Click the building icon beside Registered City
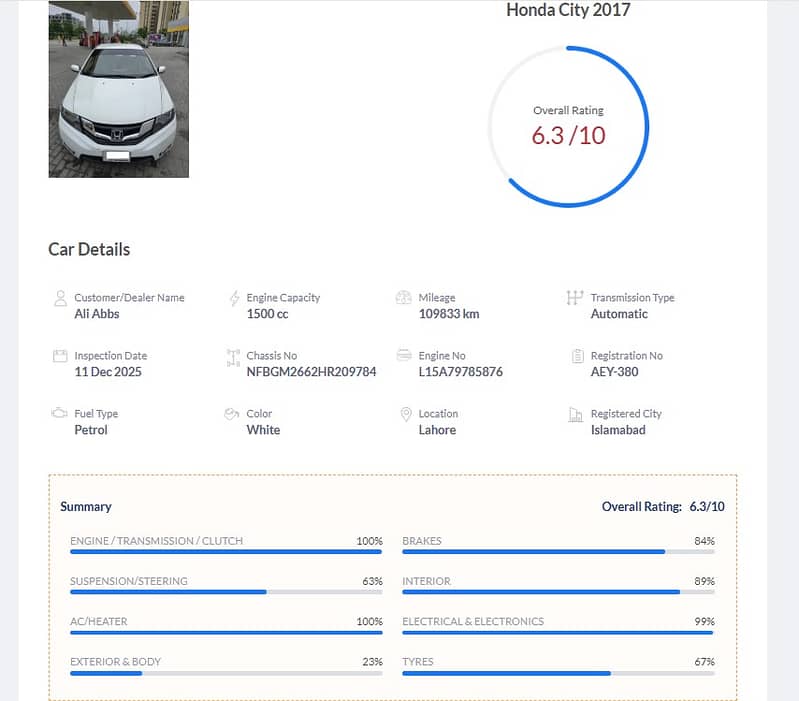 tap(576, 414)
